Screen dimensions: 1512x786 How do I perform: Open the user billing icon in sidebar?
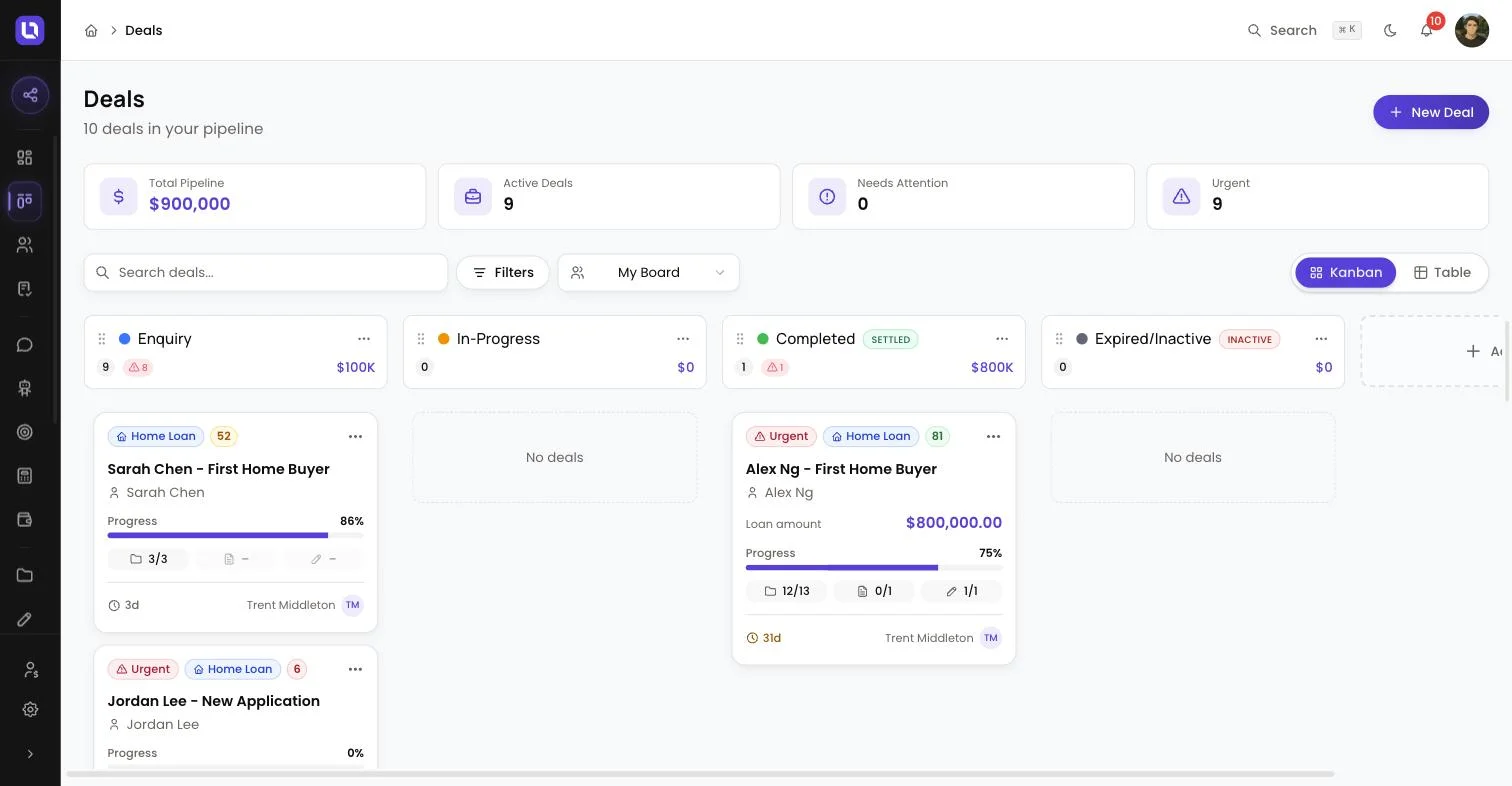pyautogui.click(x=30, y=670)
